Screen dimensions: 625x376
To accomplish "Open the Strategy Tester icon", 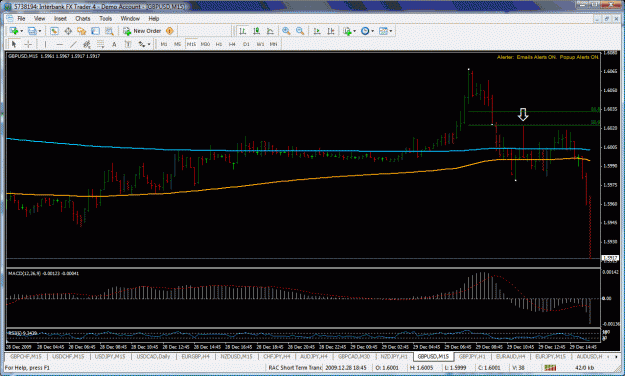I will [109, 31].
